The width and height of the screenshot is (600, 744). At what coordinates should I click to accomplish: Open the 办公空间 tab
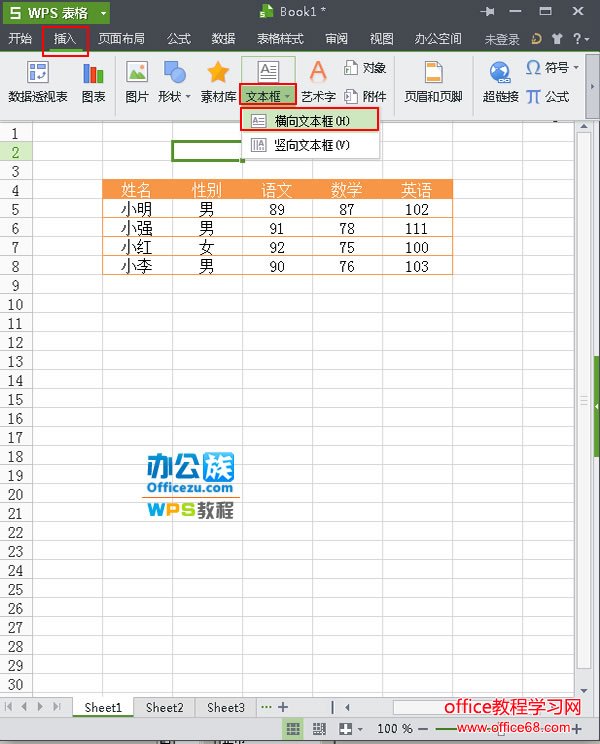(x=438, y=38)
